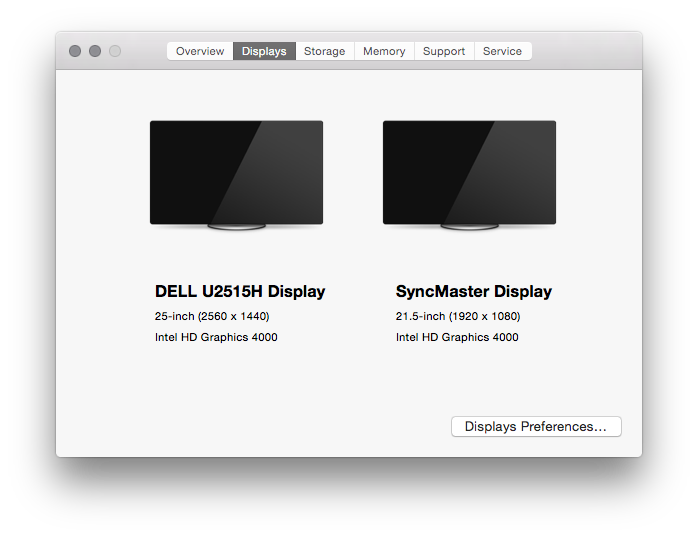Close the window with the leftmost title bar button
698x537 pixels.
75,51
